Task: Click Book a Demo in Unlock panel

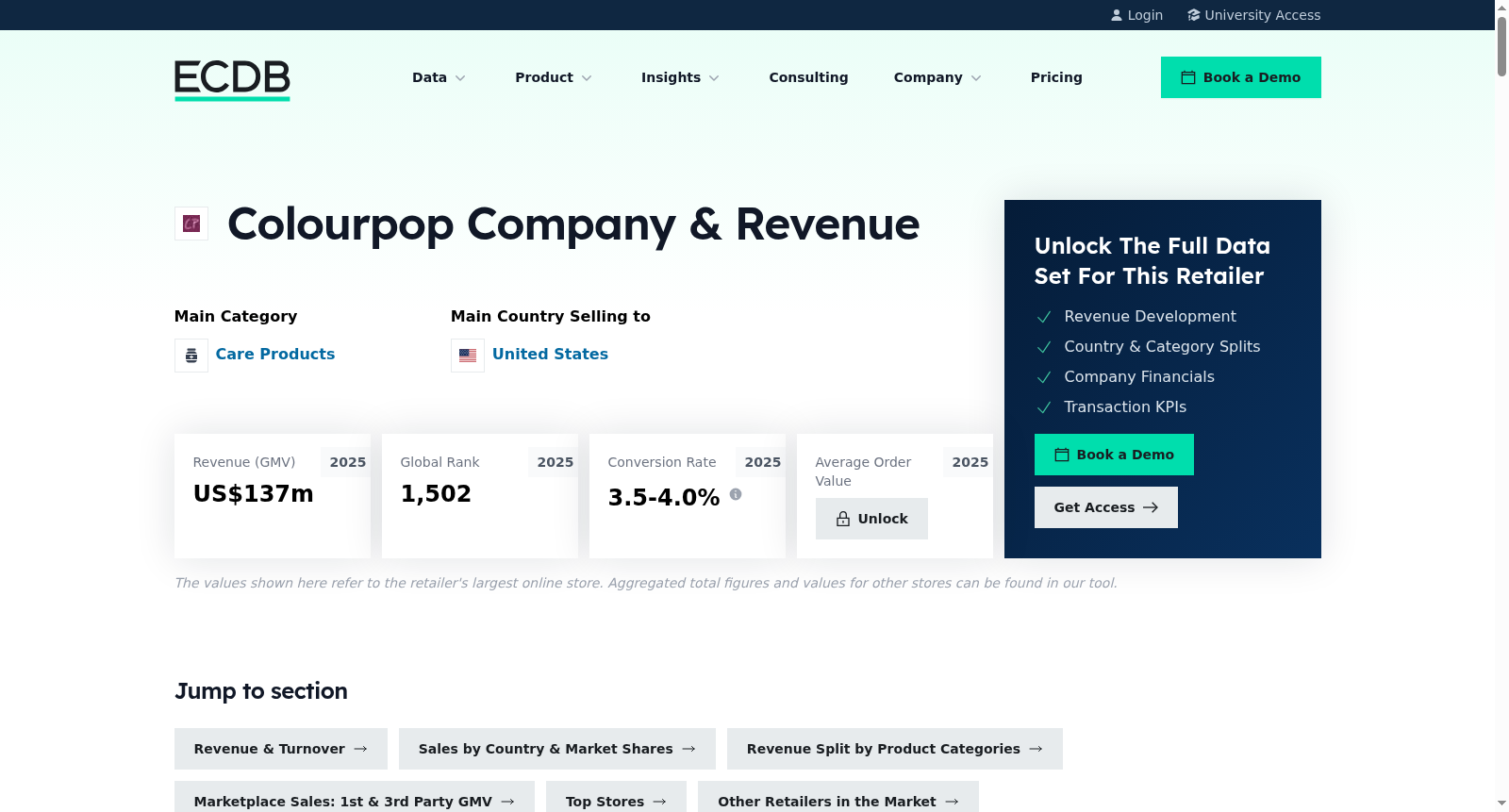Action: pos(1114,455)
